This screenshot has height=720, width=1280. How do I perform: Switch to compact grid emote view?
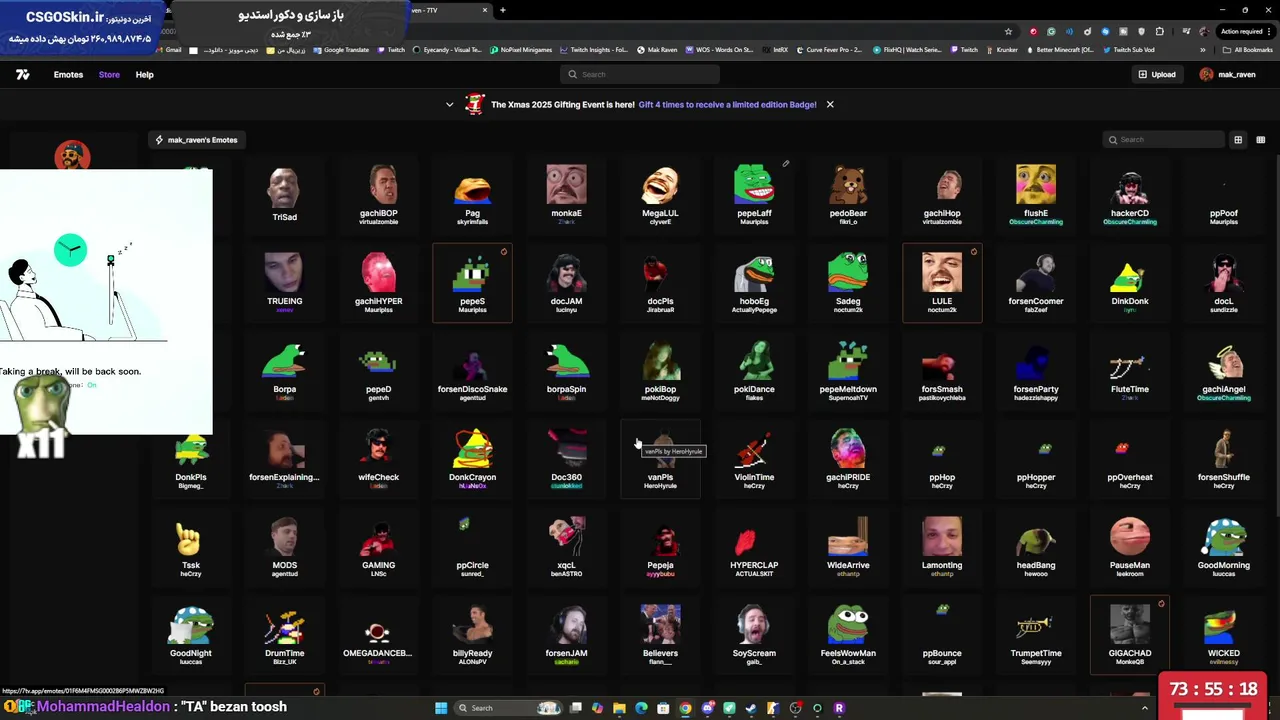[1260, 140]
